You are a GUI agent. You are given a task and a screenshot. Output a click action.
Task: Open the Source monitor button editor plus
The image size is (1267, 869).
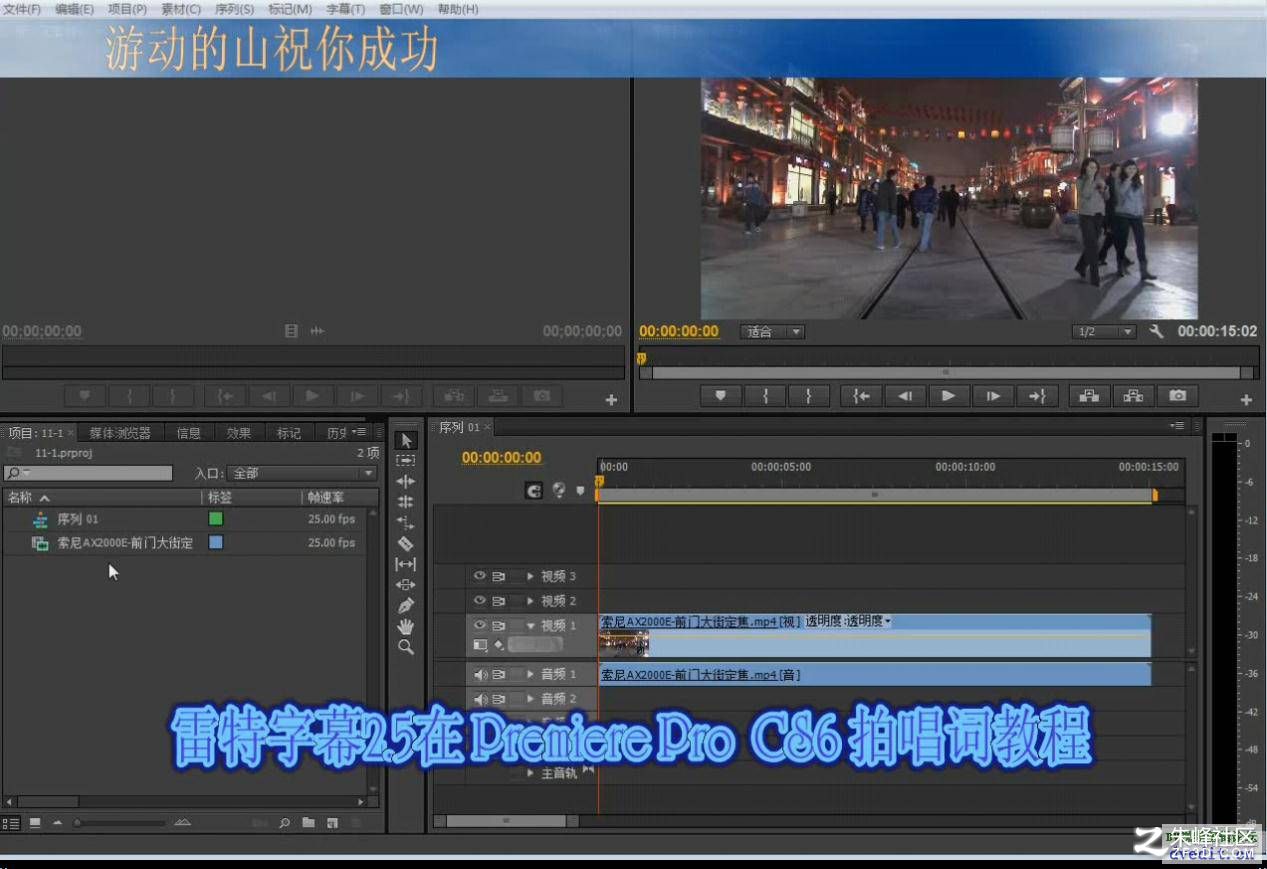[611, 399]
